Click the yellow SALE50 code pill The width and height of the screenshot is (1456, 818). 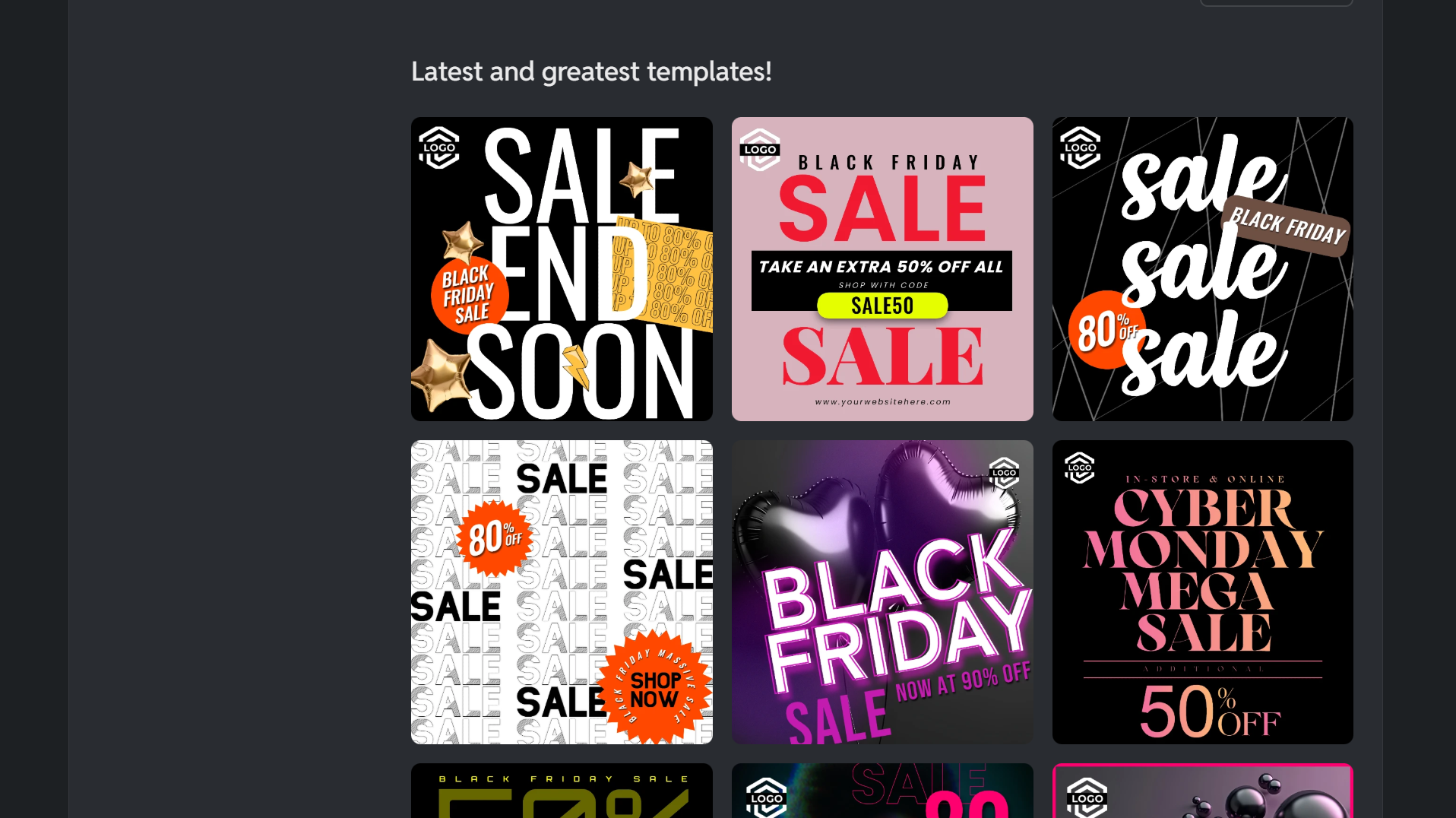tap(882, 306)
